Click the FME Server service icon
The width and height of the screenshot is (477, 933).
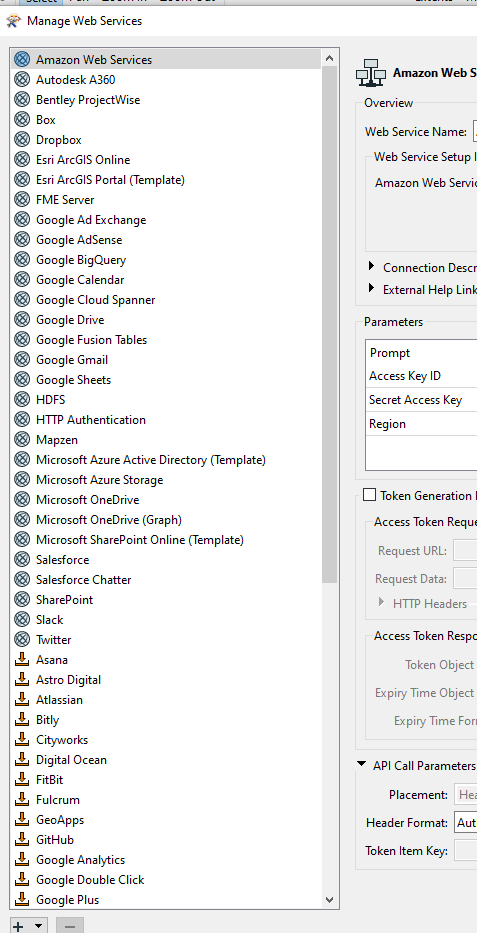[x=22, y=200]
